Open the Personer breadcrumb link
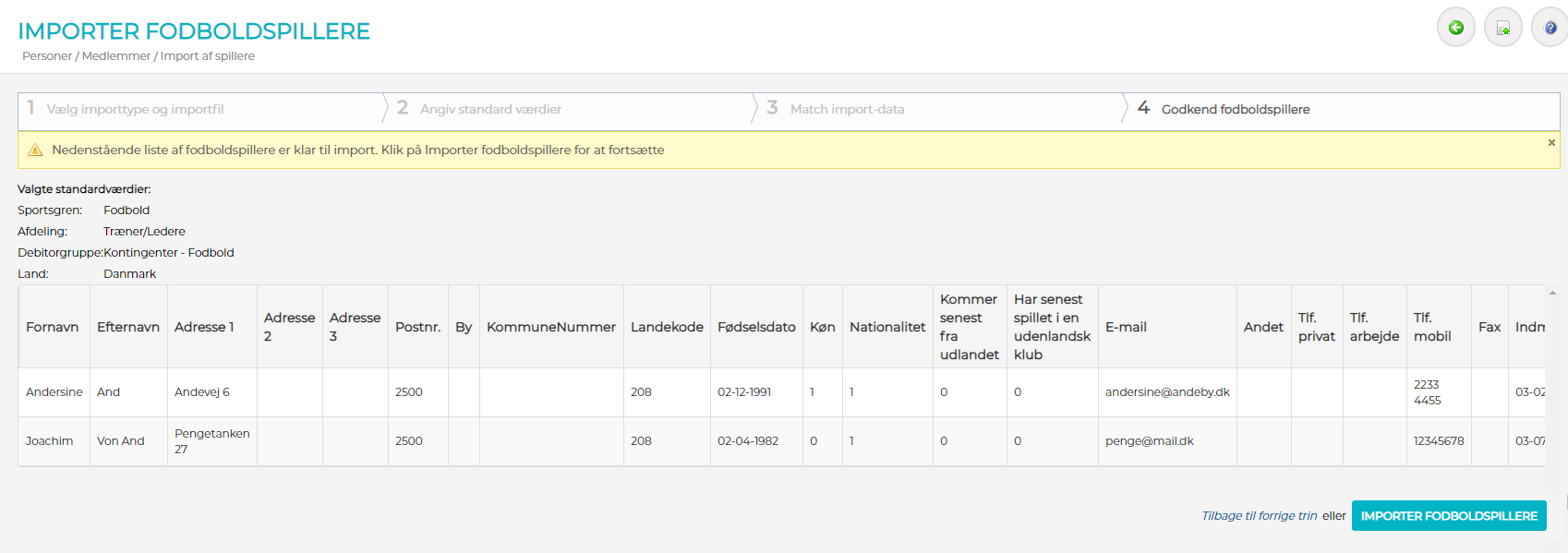1568x553 pixels. [x=47, y=56]
